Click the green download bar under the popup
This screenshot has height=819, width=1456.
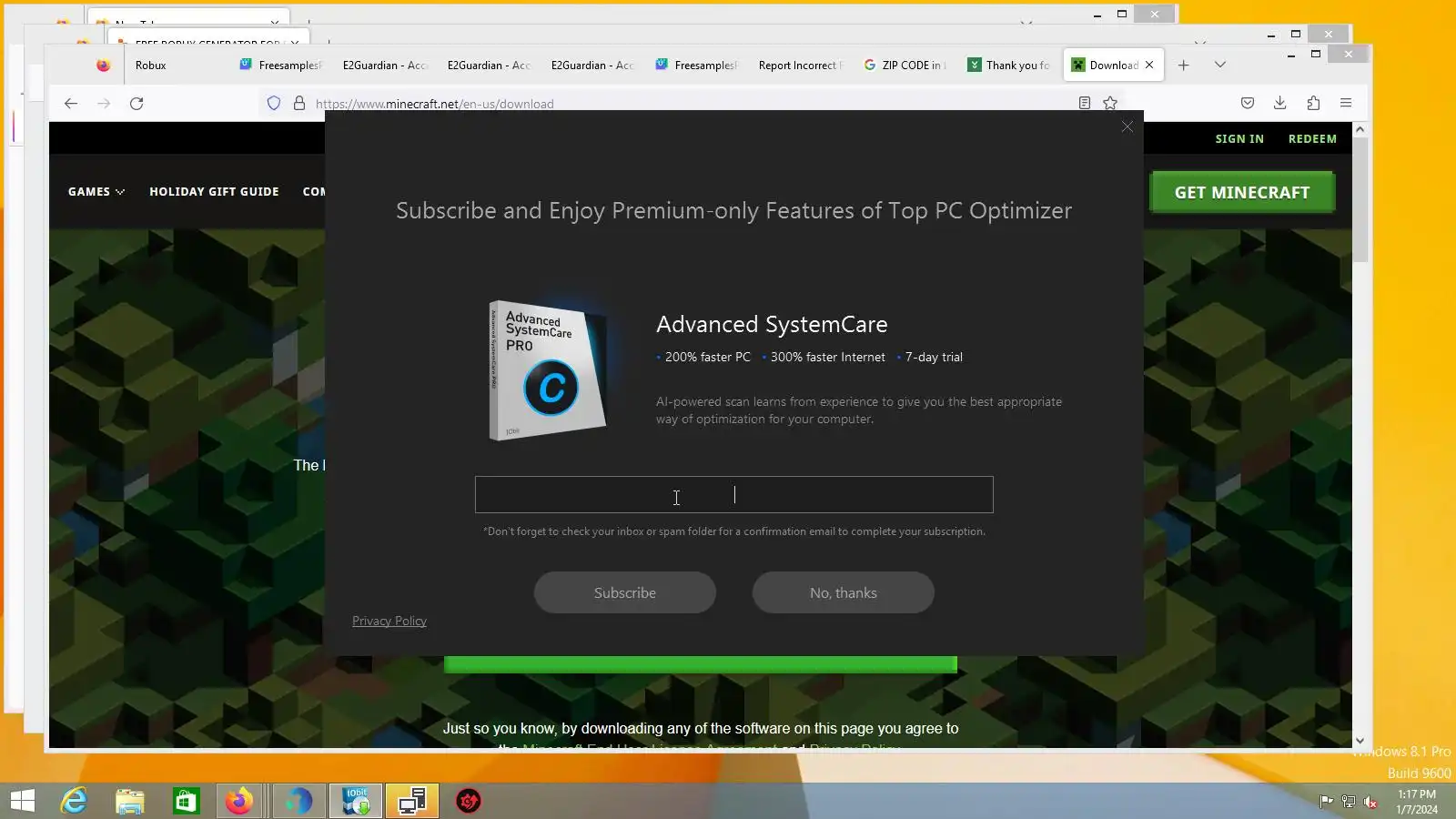click(x=700, y=664)
